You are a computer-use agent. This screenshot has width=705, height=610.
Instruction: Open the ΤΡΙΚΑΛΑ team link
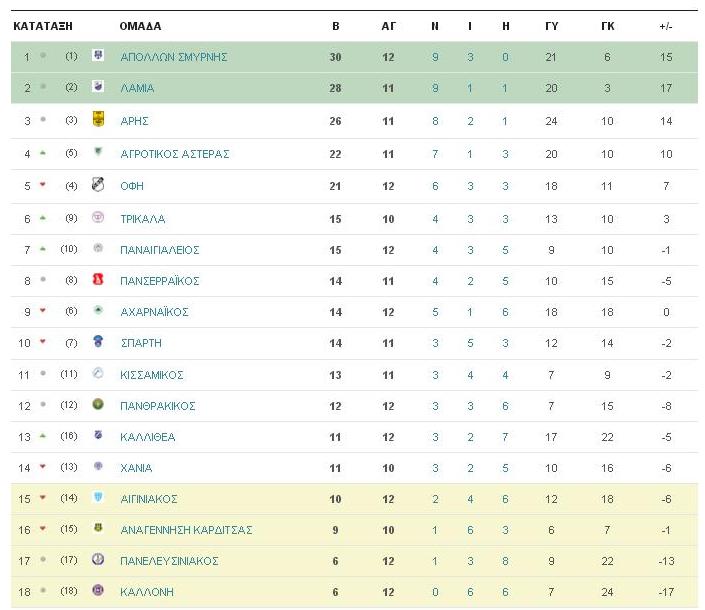tap(143, 219)
